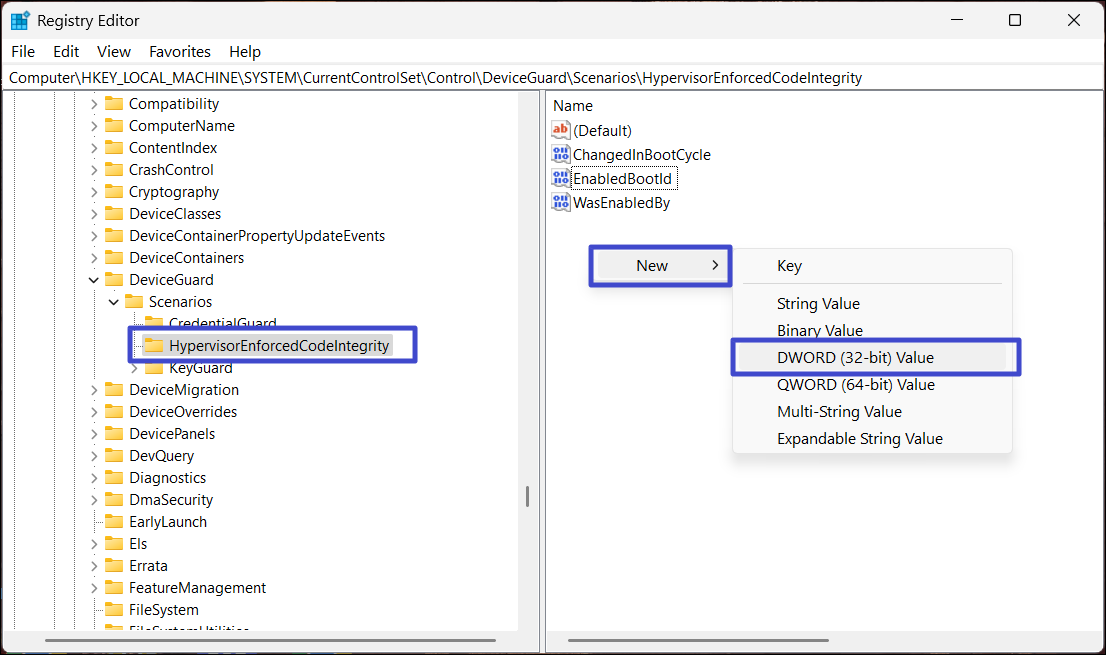
Task: Click the Errata folder icon
Action: [114, 565]
